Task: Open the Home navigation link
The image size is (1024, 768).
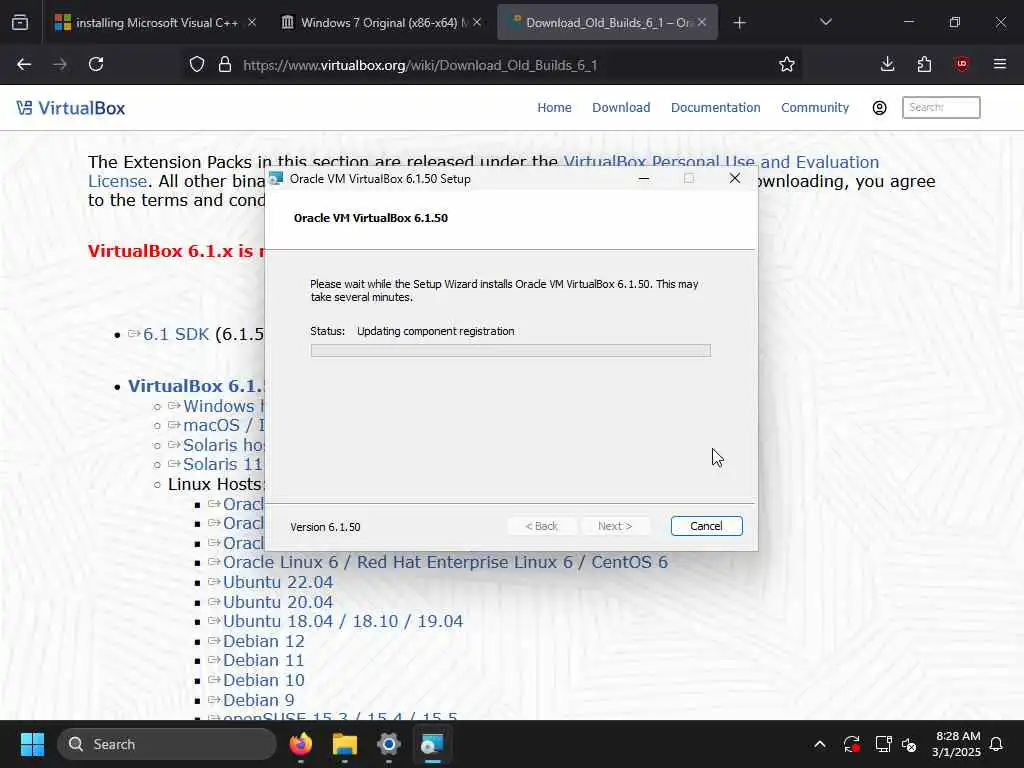Action: click(x=554, y=108)
